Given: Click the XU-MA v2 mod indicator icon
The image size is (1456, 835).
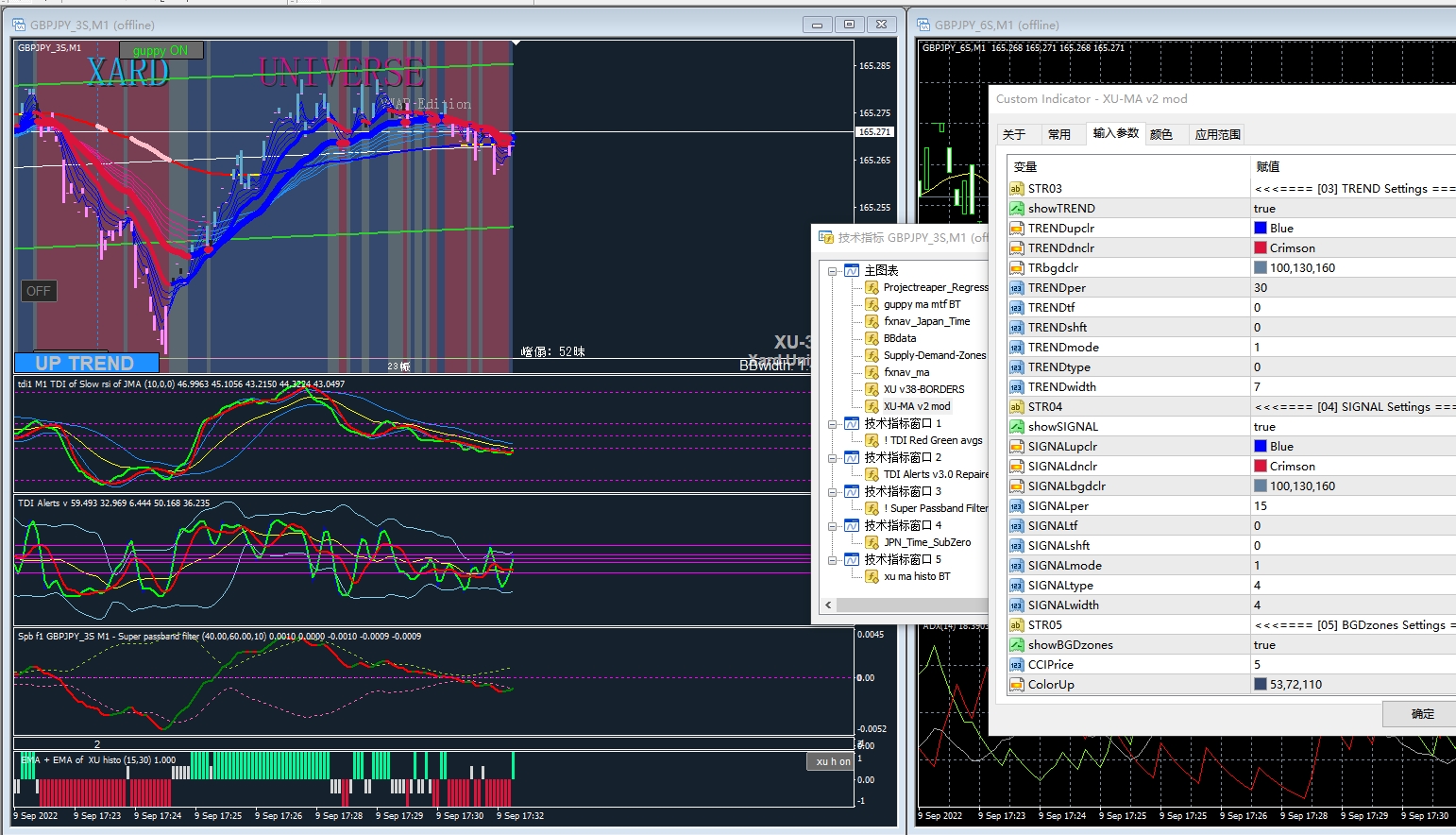Looking at the screenshot, I should (872, 406).
